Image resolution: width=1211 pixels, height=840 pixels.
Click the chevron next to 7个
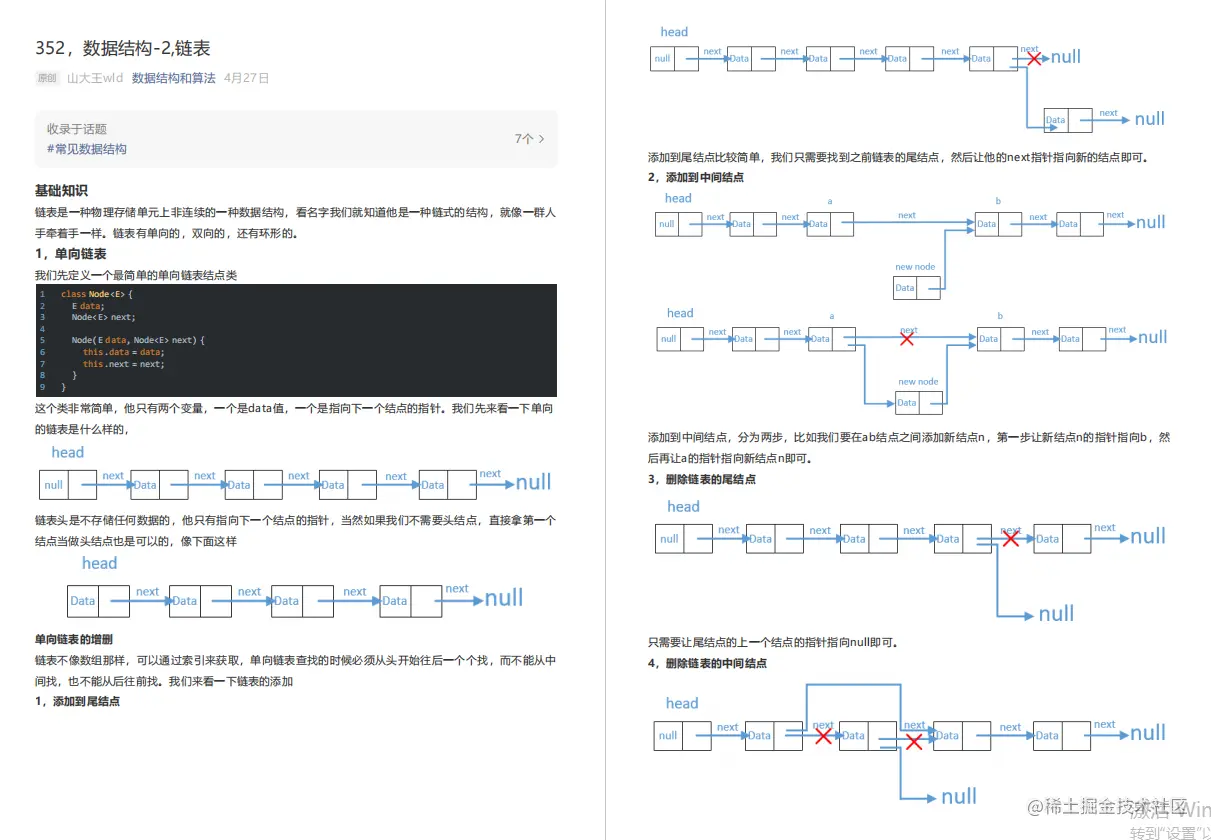point(540,139)
